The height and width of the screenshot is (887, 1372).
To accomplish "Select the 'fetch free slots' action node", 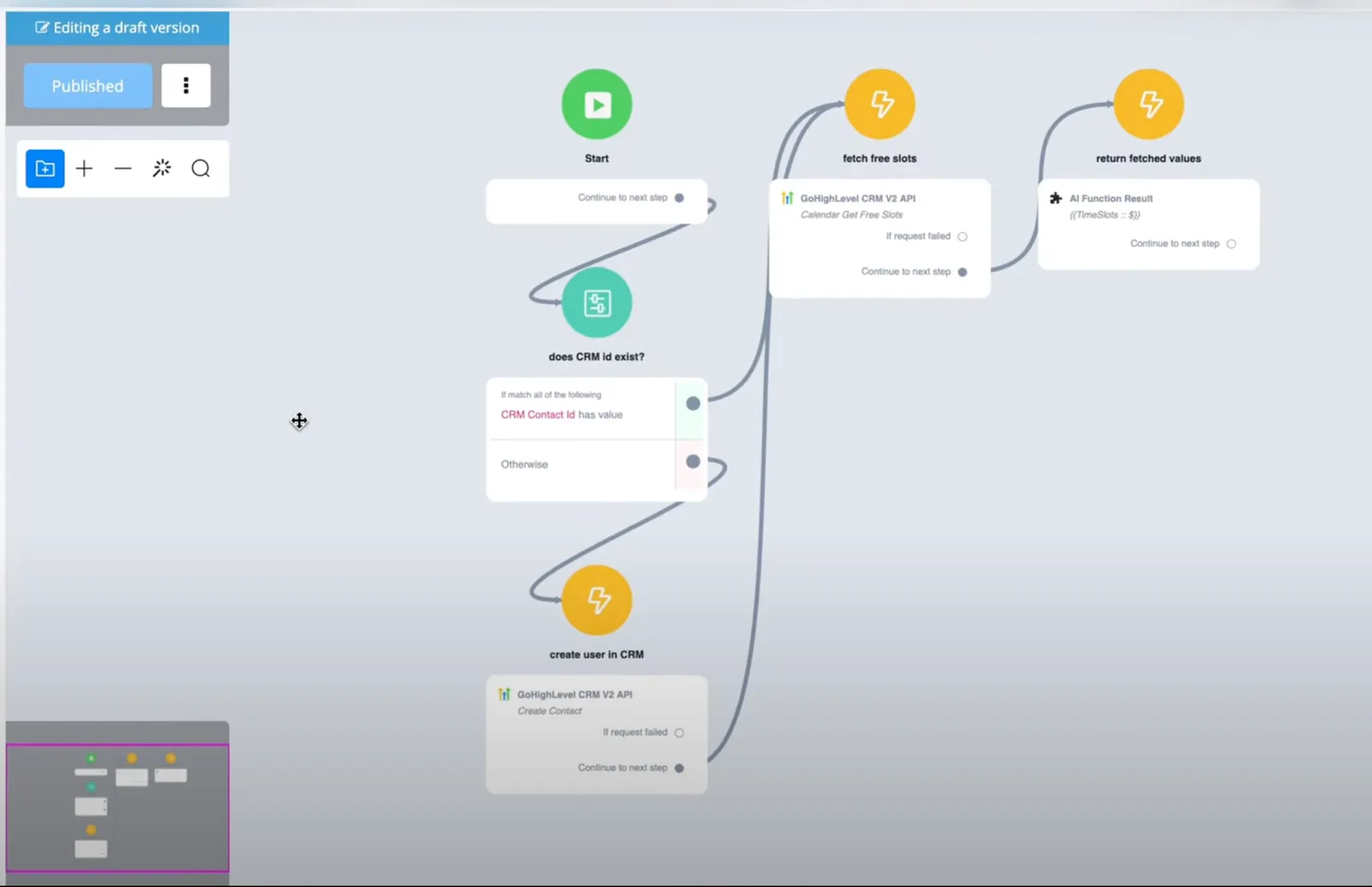I will coord(880,105).
